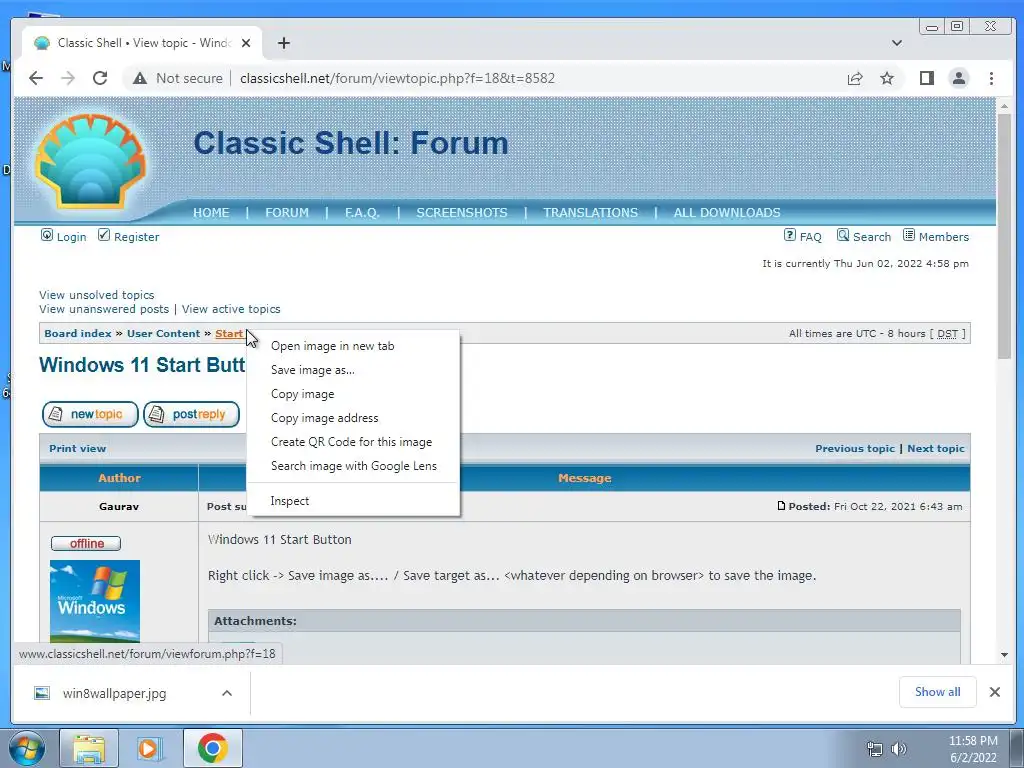Open Print view link

(x=77, y=449)
